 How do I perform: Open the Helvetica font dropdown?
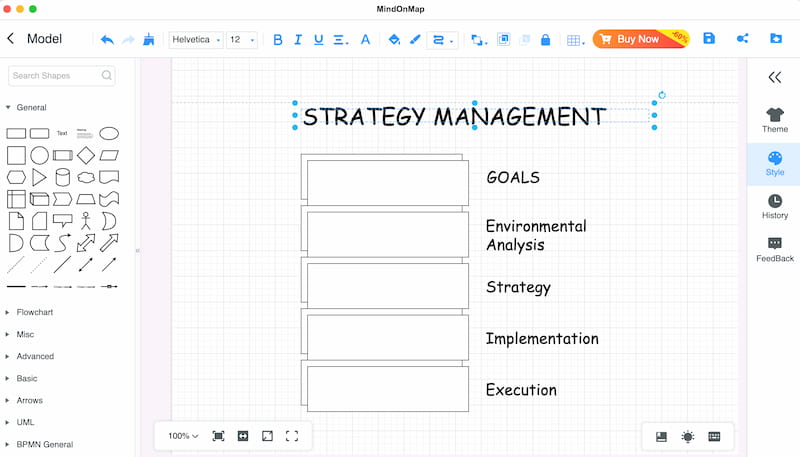pos(196,40)
